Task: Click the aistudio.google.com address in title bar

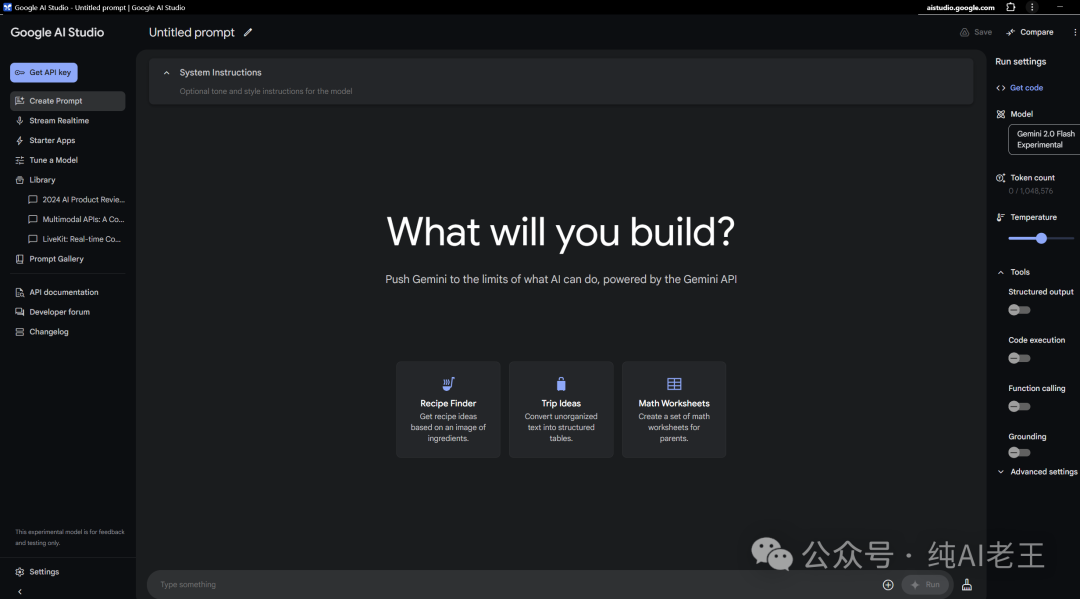Action: [x=960, y=8]
